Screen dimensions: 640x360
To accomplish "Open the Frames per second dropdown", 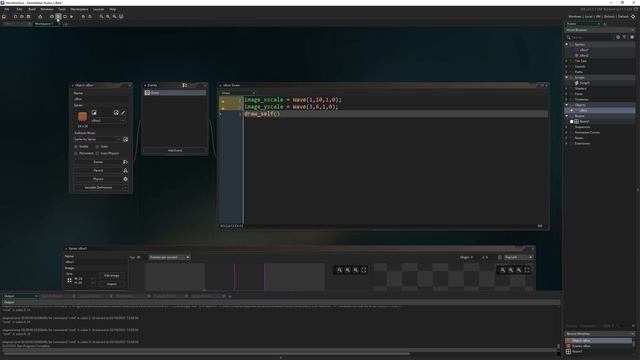I will 169,258.
